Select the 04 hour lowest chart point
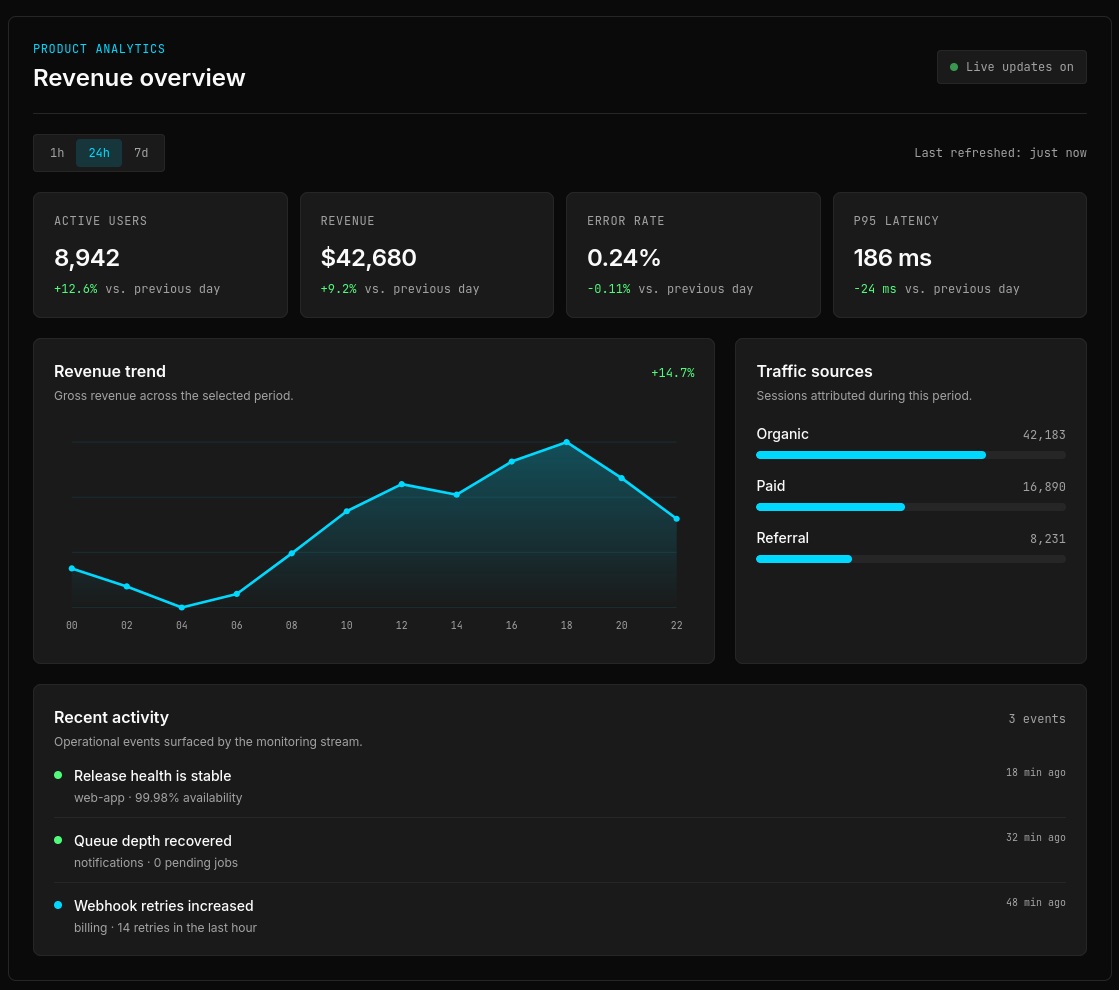 pyautogui.click(x=182, y=607)
